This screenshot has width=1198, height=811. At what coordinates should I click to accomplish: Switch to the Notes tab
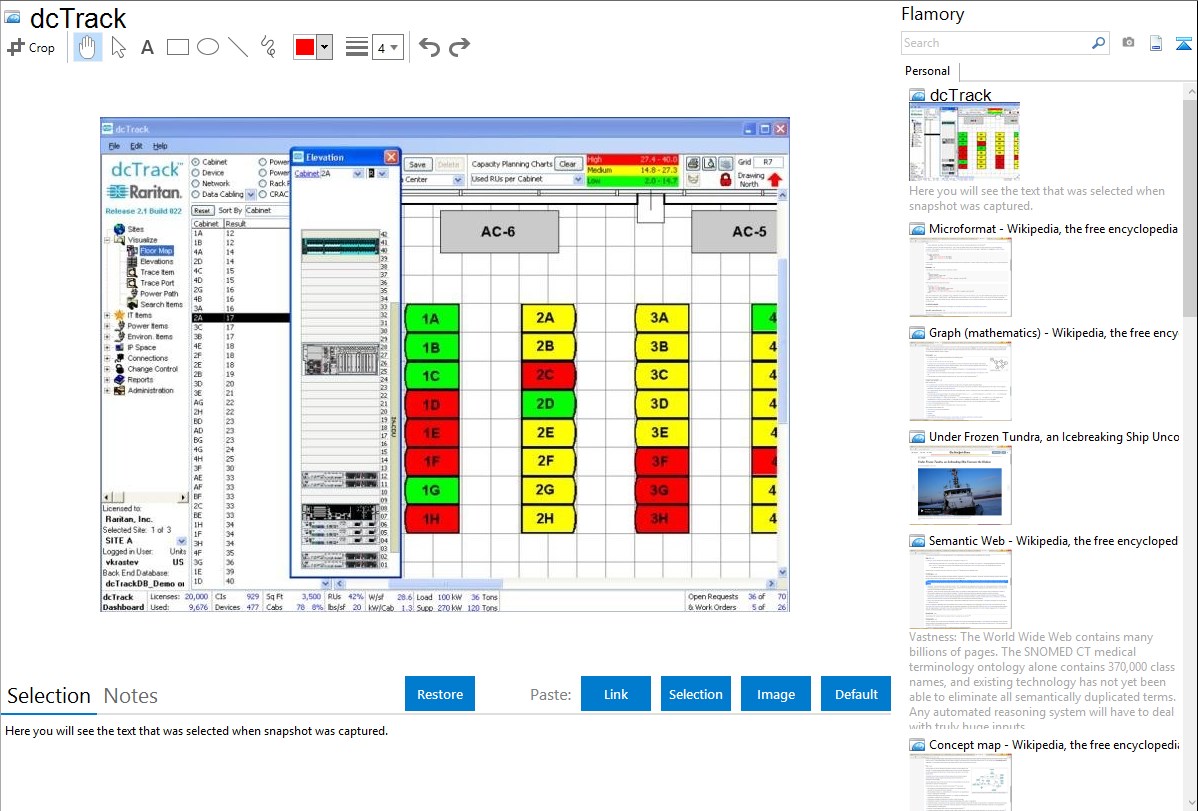131,696
